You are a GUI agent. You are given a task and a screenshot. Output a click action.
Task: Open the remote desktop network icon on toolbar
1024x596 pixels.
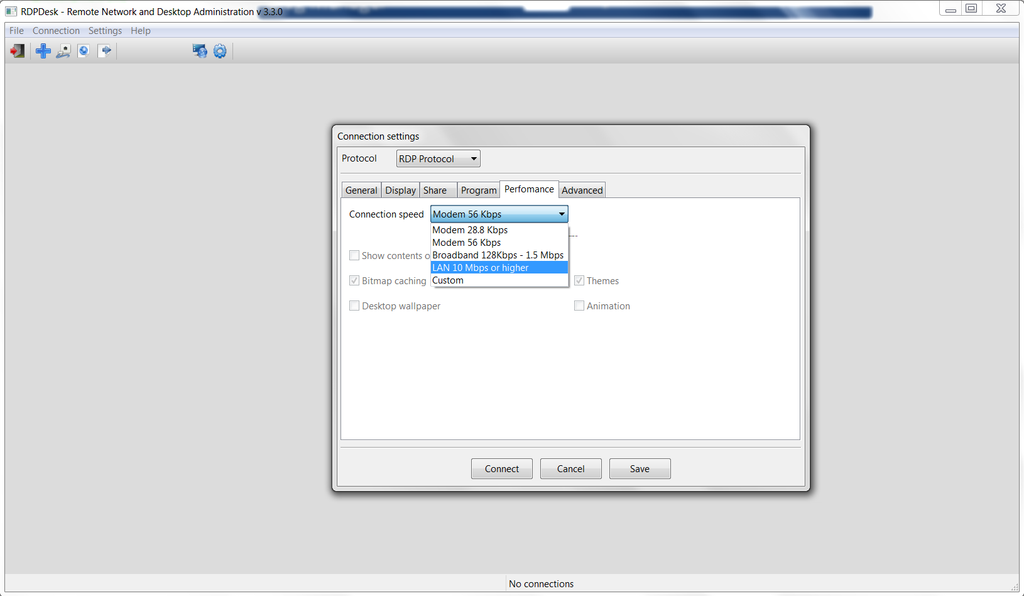point(199,50)
